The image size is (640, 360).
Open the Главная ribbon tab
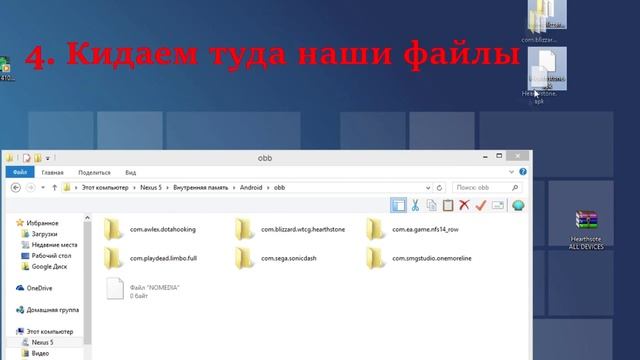pos(53,173)
